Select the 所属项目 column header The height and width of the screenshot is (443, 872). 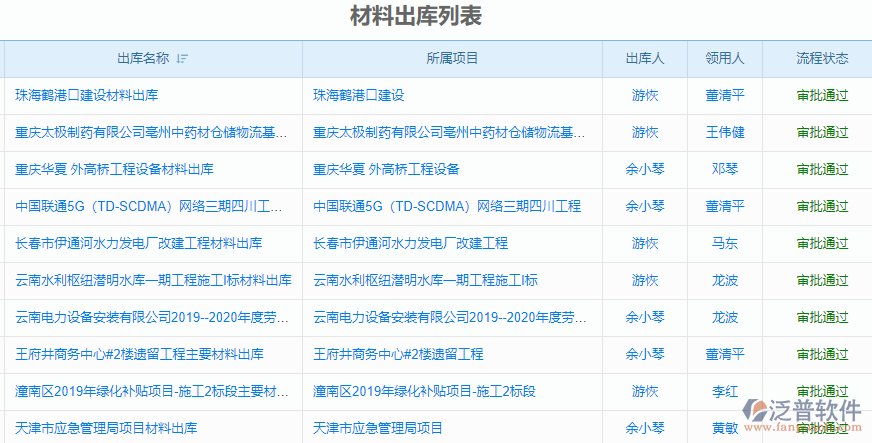click(452, 59)
